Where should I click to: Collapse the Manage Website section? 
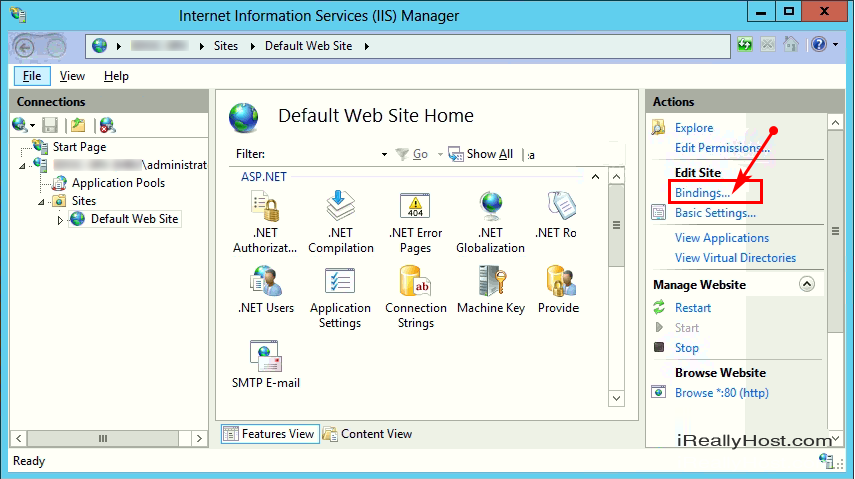point(807,284)
